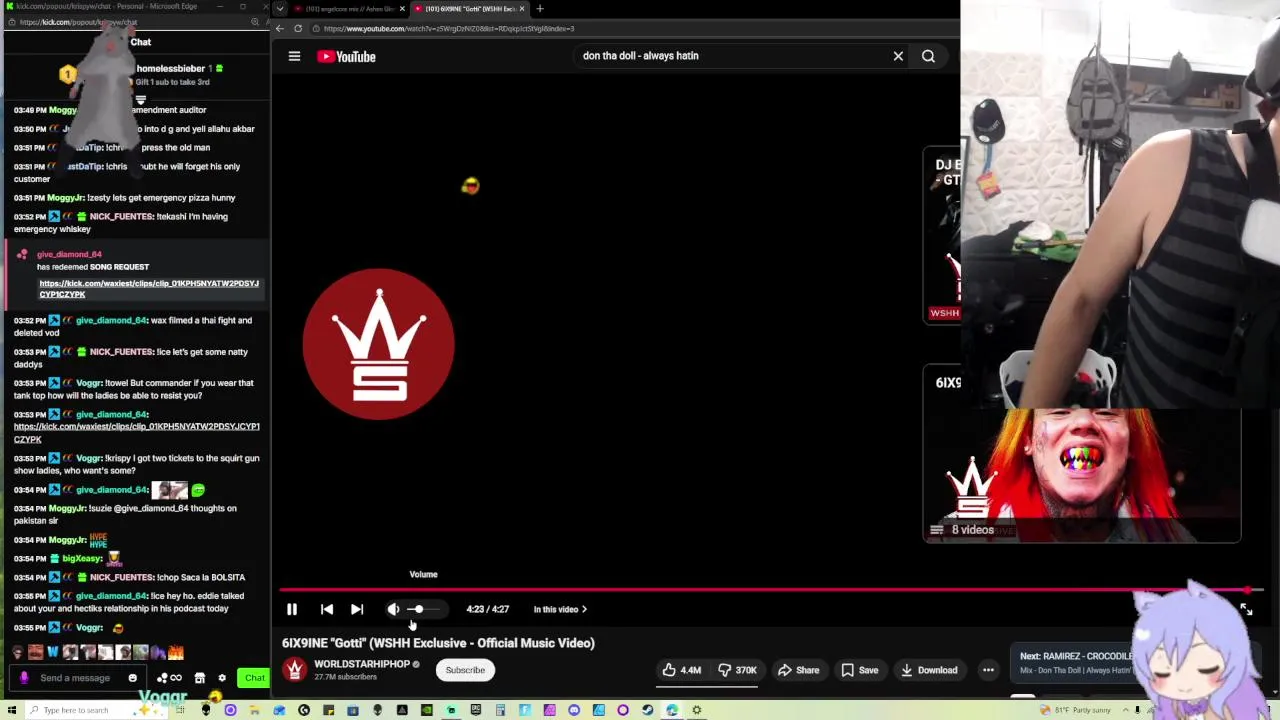Screen dimensions: 1280x720
Task: Expand the 'In this video' chapters
Action: click(x=560, y=609)
